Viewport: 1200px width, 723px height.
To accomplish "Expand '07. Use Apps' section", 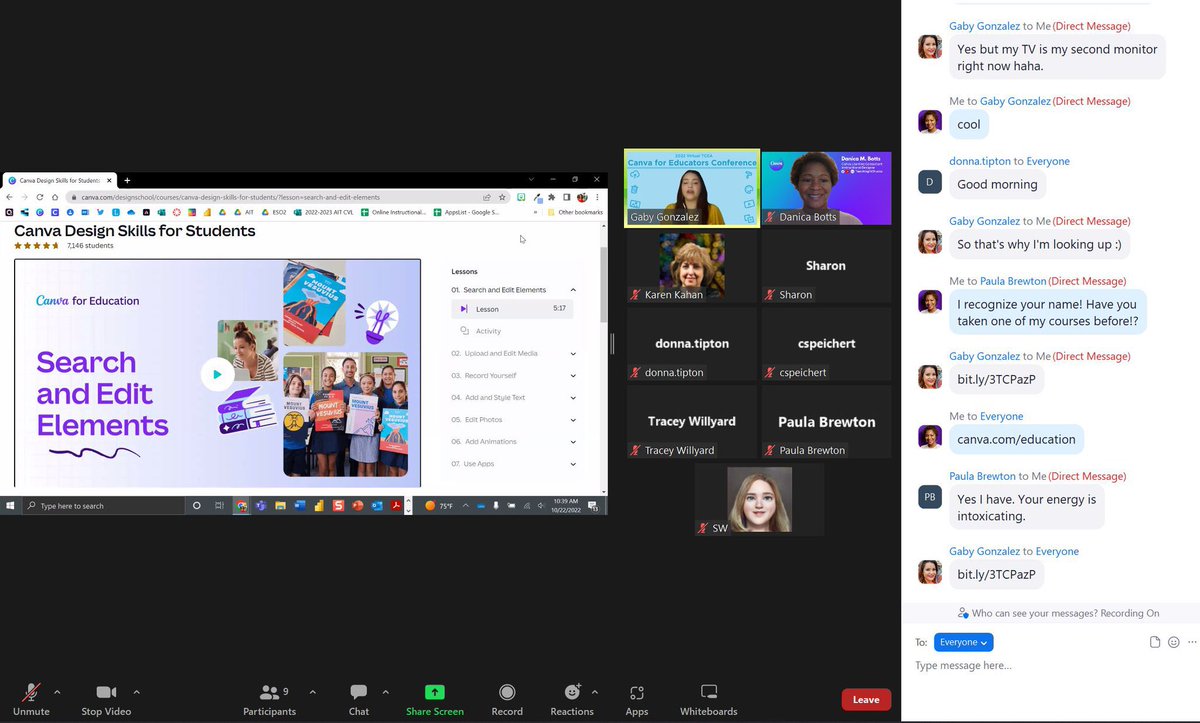I will click(x=573, y=463).
